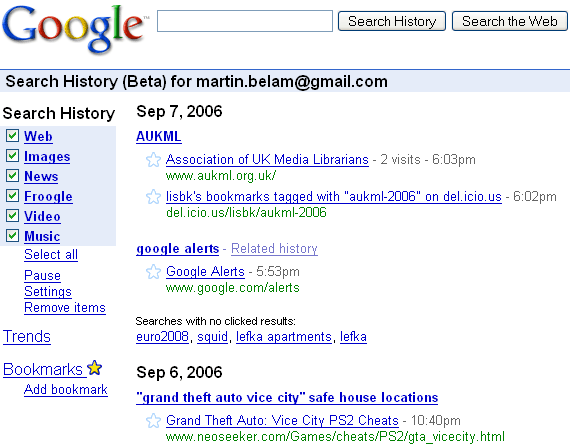Screen dimensions: 570x446
Task: Uncheck the Web checkbox
Action: point(12,136)
